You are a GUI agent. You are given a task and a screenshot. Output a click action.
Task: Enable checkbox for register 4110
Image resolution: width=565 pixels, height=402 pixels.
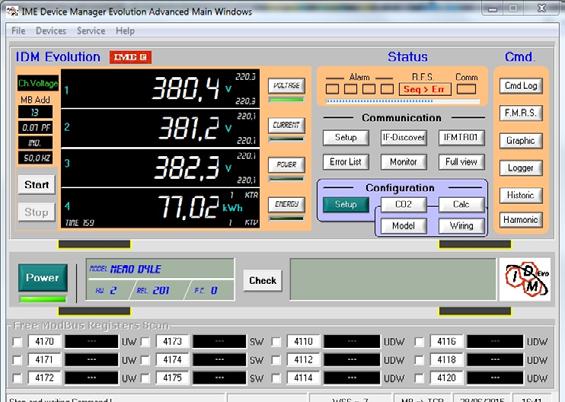[x=276, y=341]
